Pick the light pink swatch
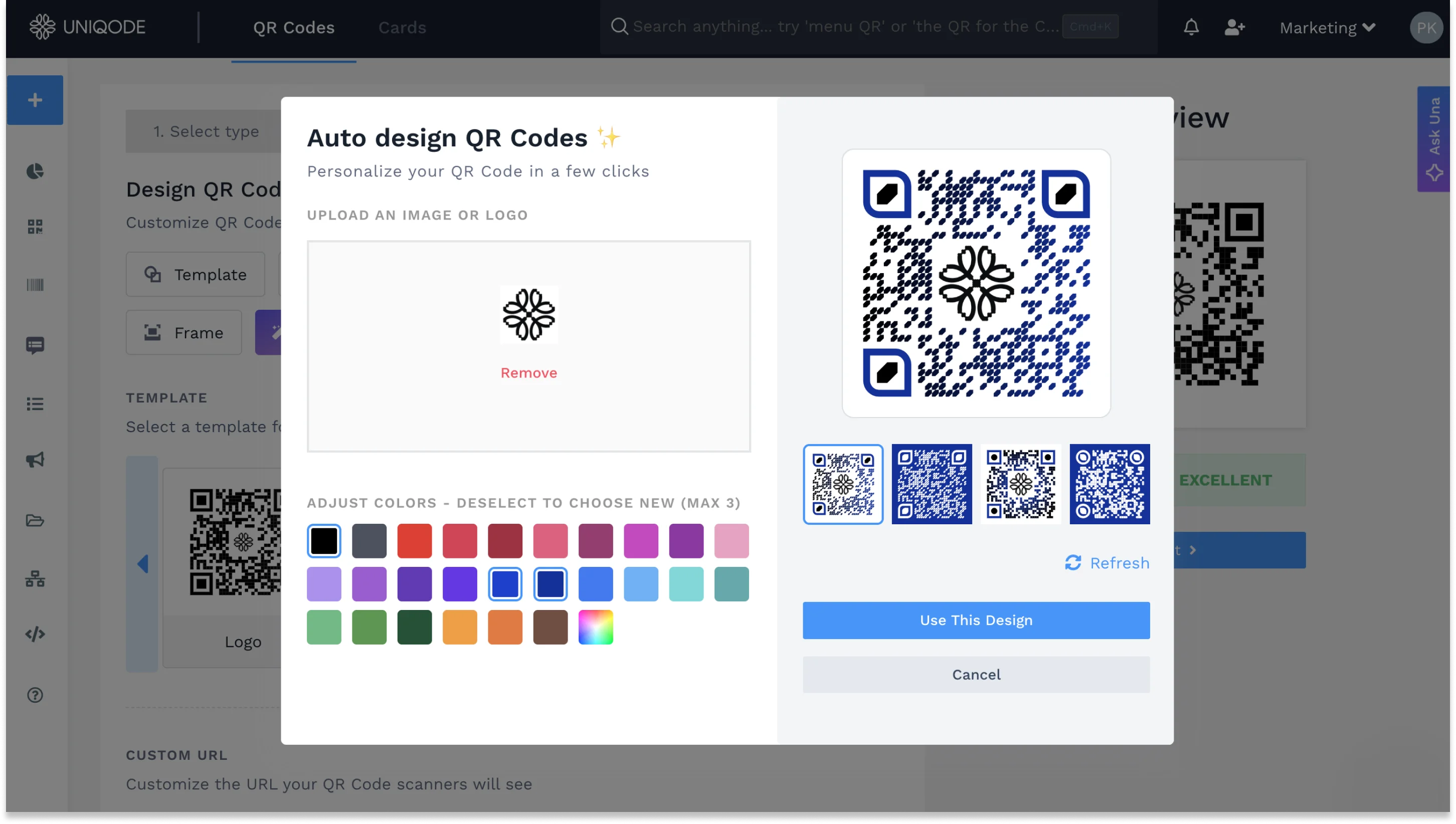Viewport: 1456px width, 824px height. tap(732, 541)
